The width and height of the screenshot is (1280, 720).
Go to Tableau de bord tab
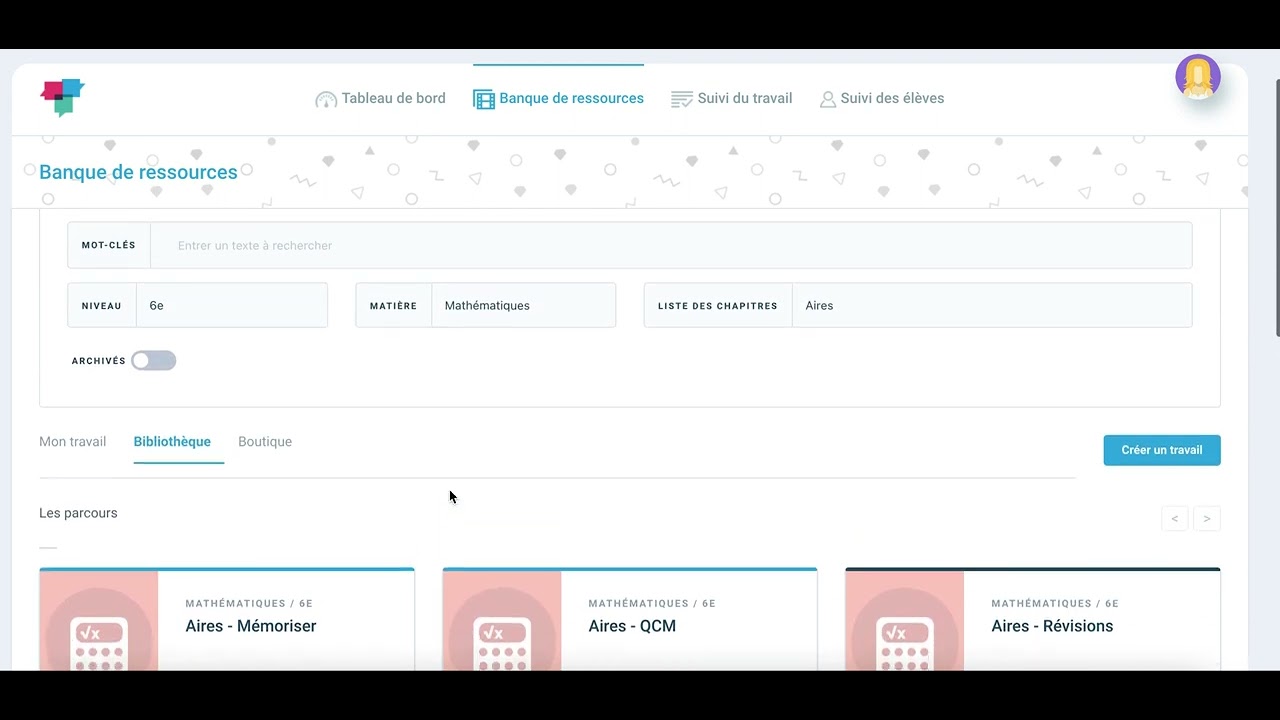pos(381,98)
